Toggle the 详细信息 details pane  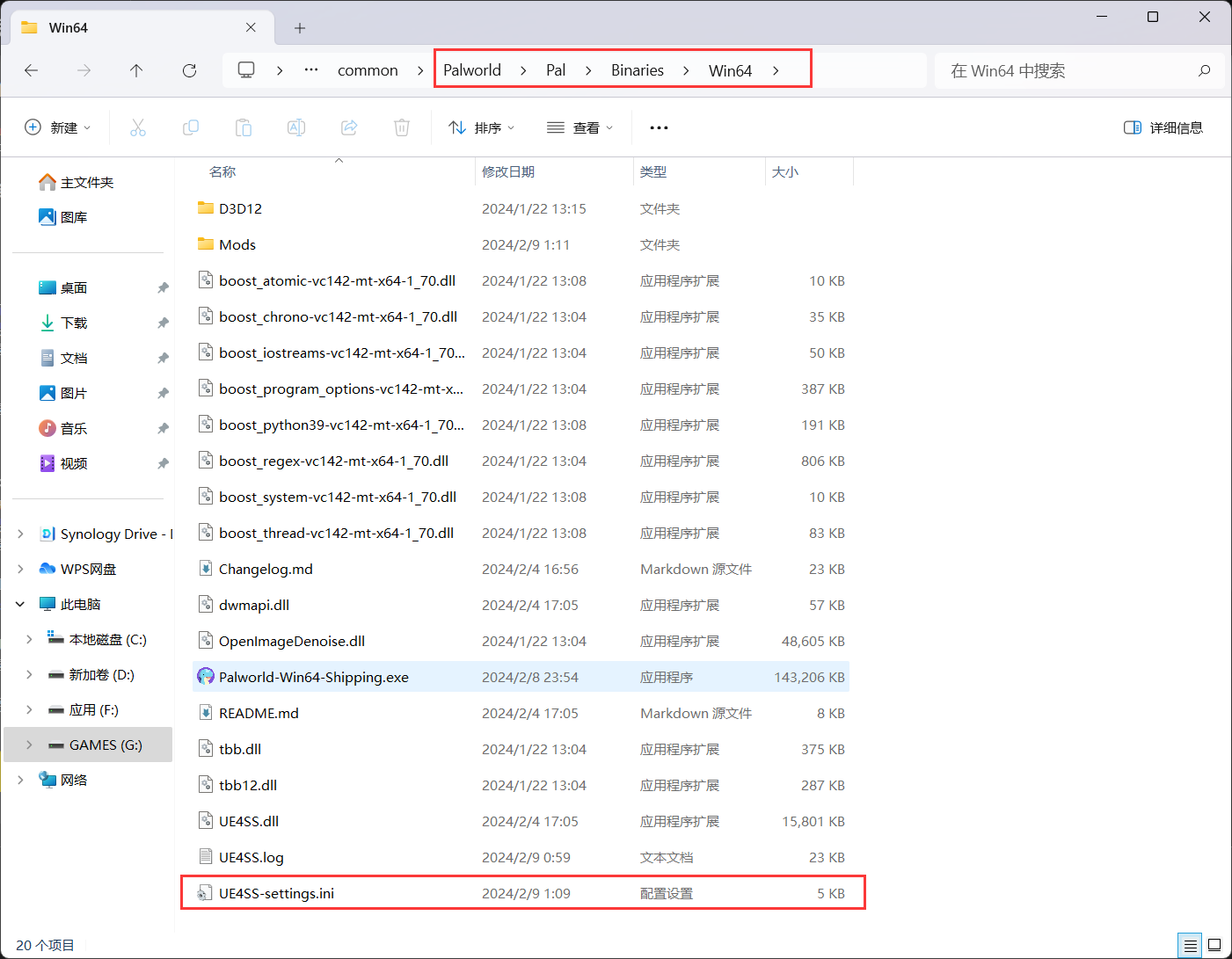[1163, 127]
